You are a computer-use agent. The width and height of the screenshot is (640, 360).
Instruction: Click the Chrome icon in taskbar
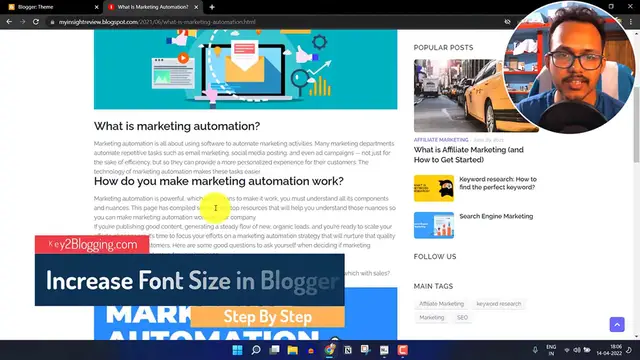329,350
